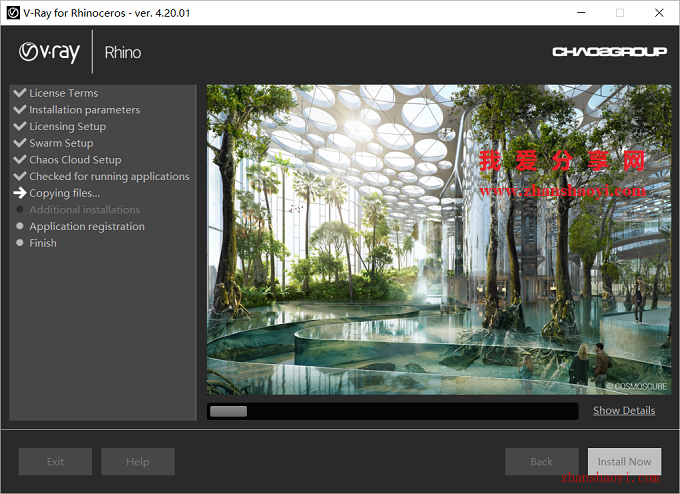This screenshot has height=494, width=680.
Task: Select the License Terms step
Action: click(64, 93)
